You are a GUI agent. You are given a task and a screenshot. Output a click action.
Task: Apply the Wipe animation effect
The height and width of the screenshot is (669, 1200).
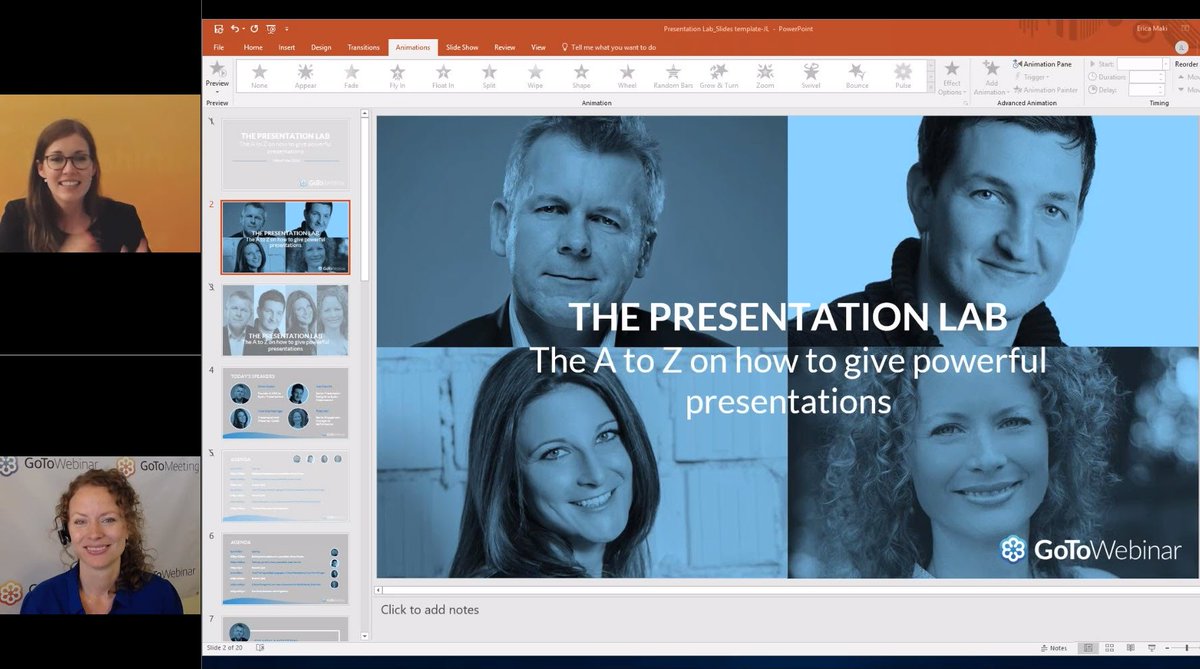(535, 76)
